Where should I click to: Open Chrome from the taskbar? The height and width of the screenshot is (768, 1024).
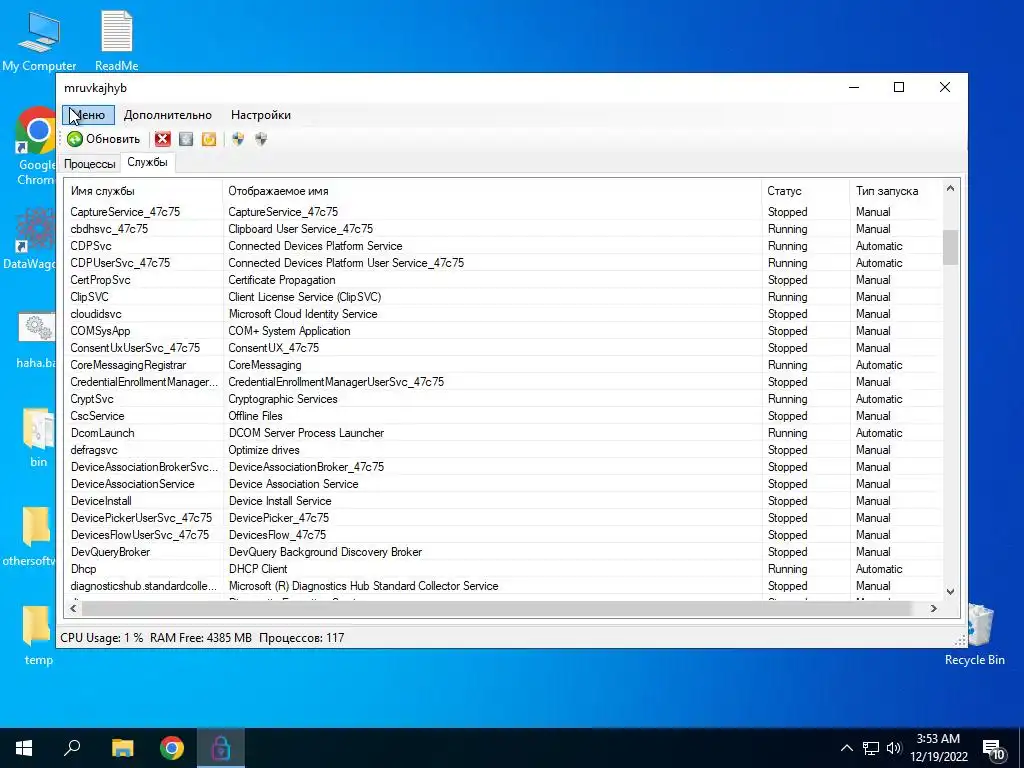click(x=172, y=748)
